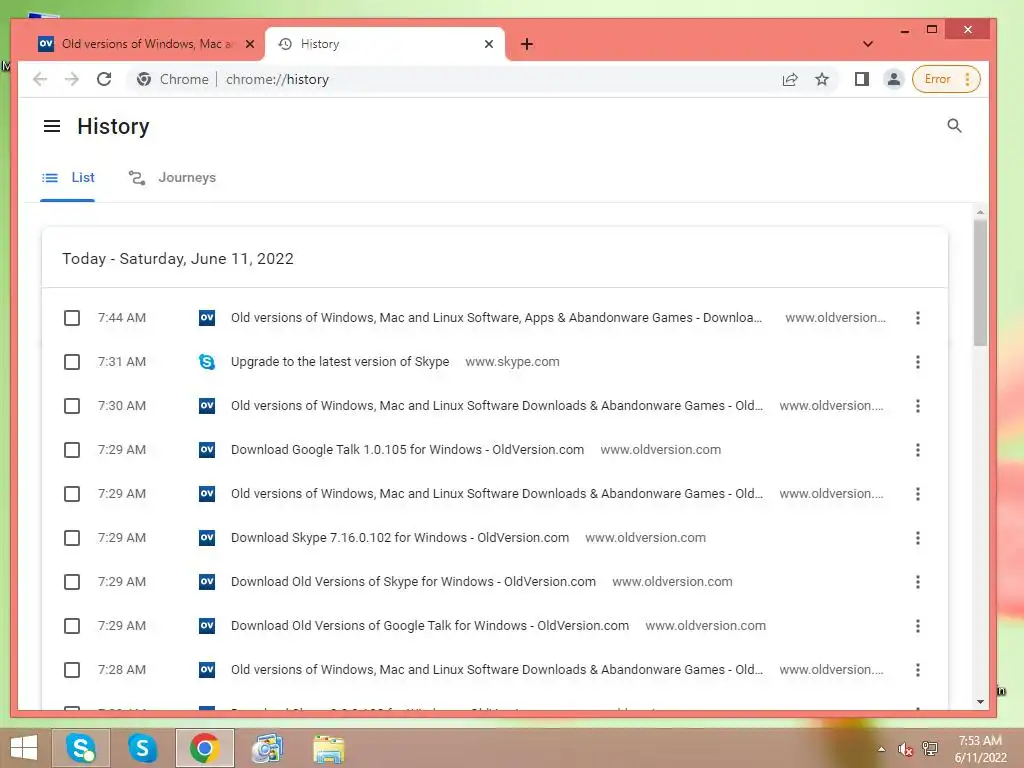This screenshot has width=1024, height=768.
Task: Open the second Skype taskbar icon
Action: 142,748
